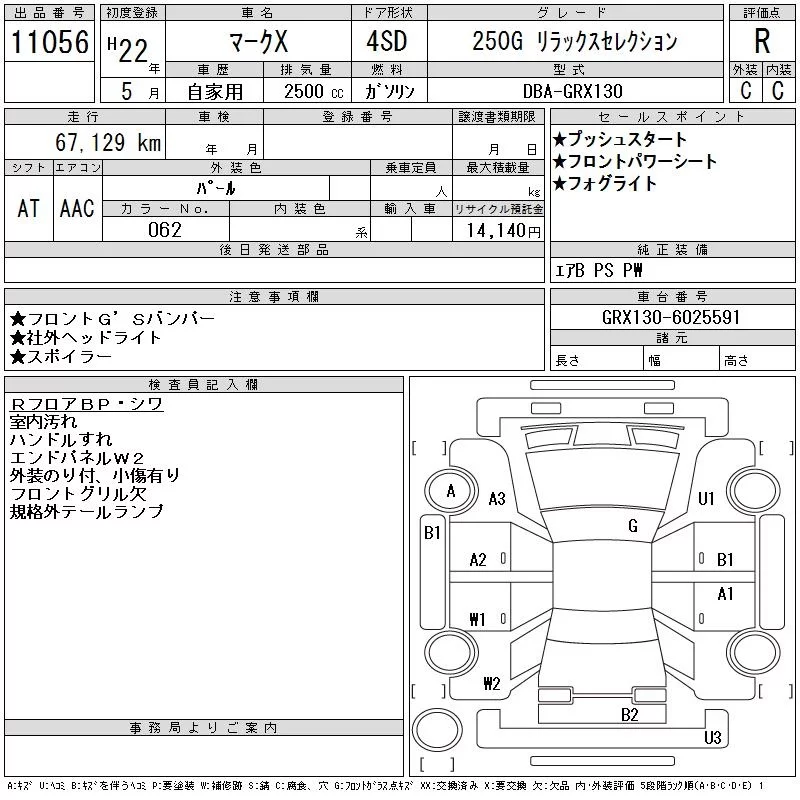Click inspector note エンドパネルW2

click(x=77, y=457)
